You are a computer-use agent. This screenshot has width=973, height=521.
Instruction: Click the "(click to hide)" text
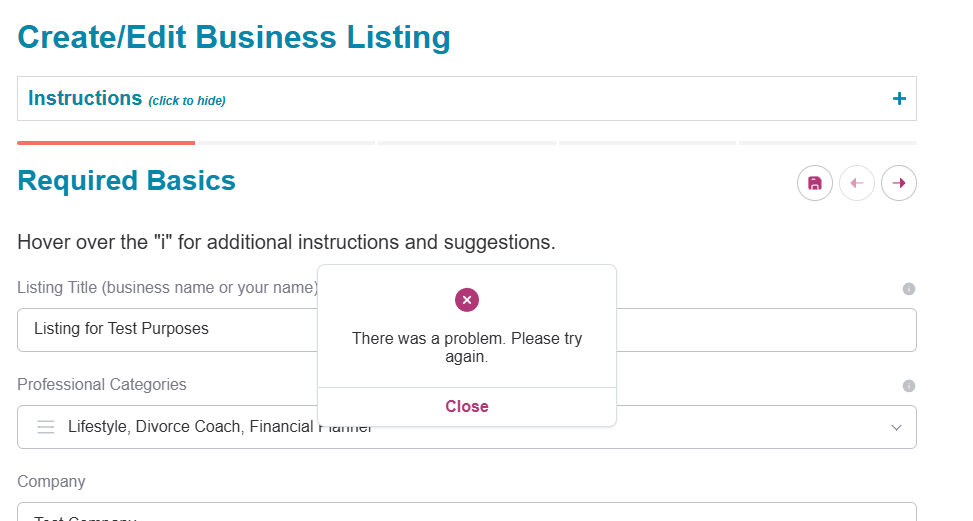click(187, 101)
